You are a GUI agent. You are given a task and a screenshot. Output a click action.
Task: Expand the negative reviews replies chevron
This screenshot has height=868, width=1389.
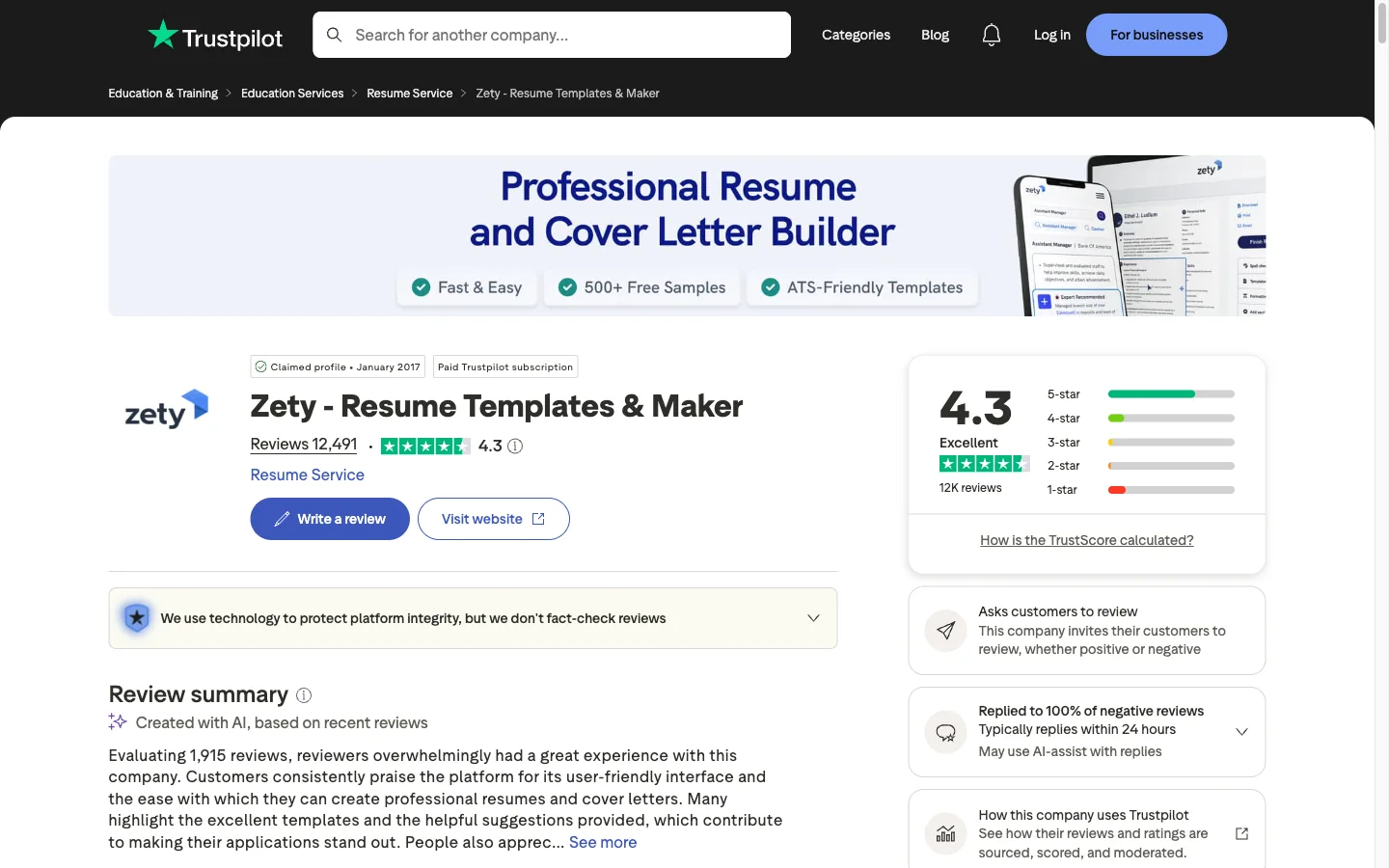(1241, 732)
